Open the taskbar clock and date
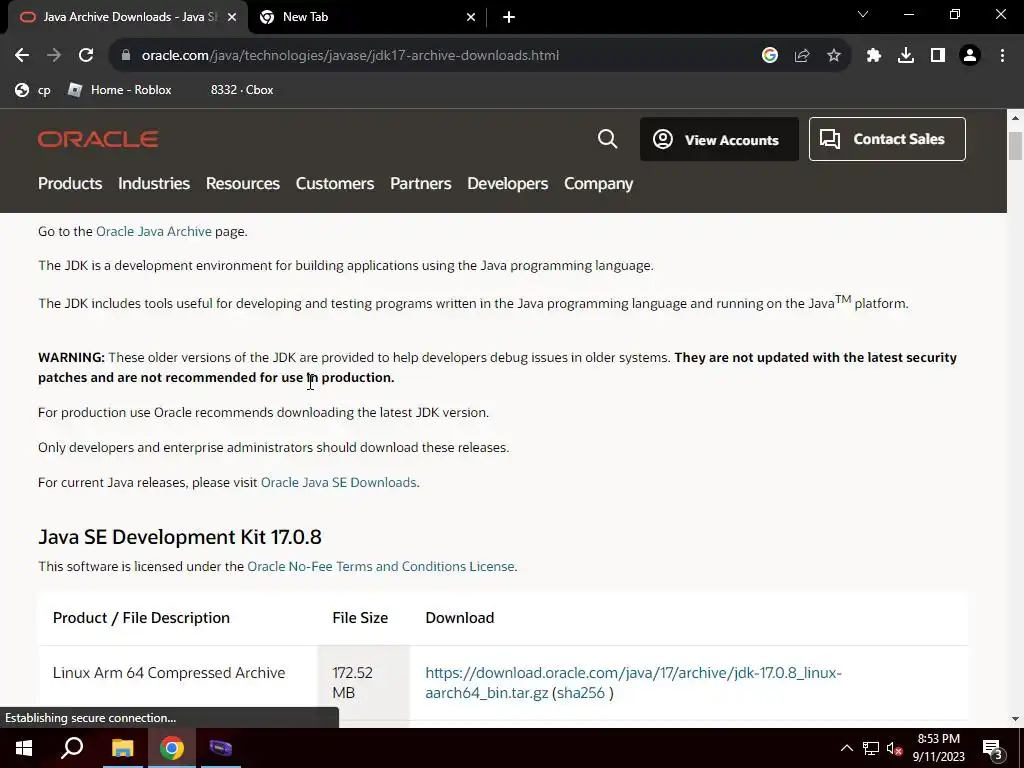 coord(938,748)
